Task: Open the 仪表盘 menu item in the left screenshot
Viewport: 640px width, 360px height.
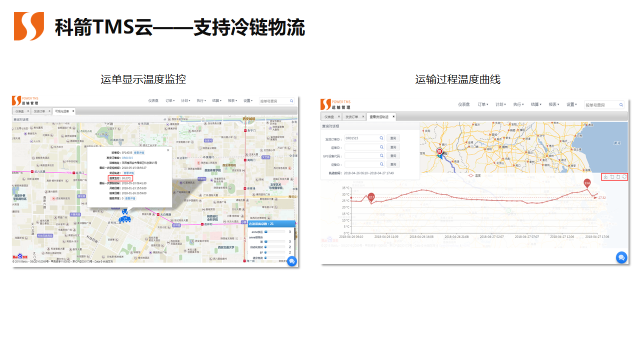Action: [x=153, y=100]
